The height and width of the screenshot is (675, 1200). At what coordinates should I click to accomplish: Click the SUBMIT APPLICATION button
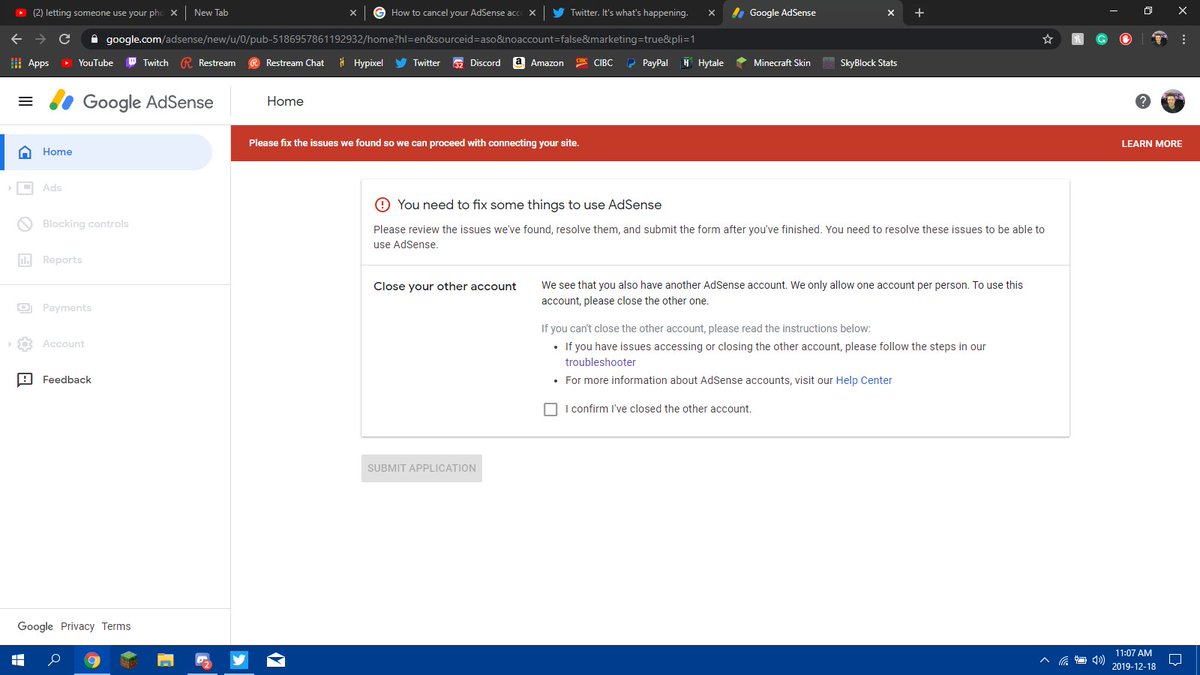point(421,468)
